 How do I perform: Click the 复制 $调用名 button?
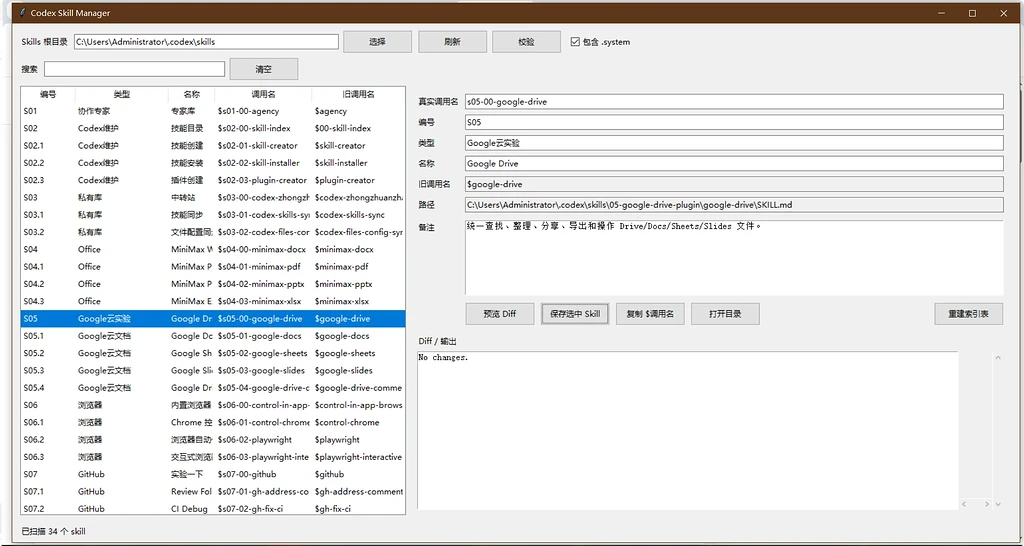pyautogui.click(x=650, y=313)
